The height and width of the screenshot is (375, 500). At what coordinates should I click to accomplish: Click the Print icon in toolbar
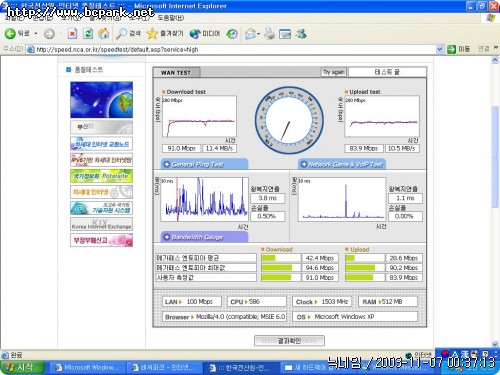(269, 34)
